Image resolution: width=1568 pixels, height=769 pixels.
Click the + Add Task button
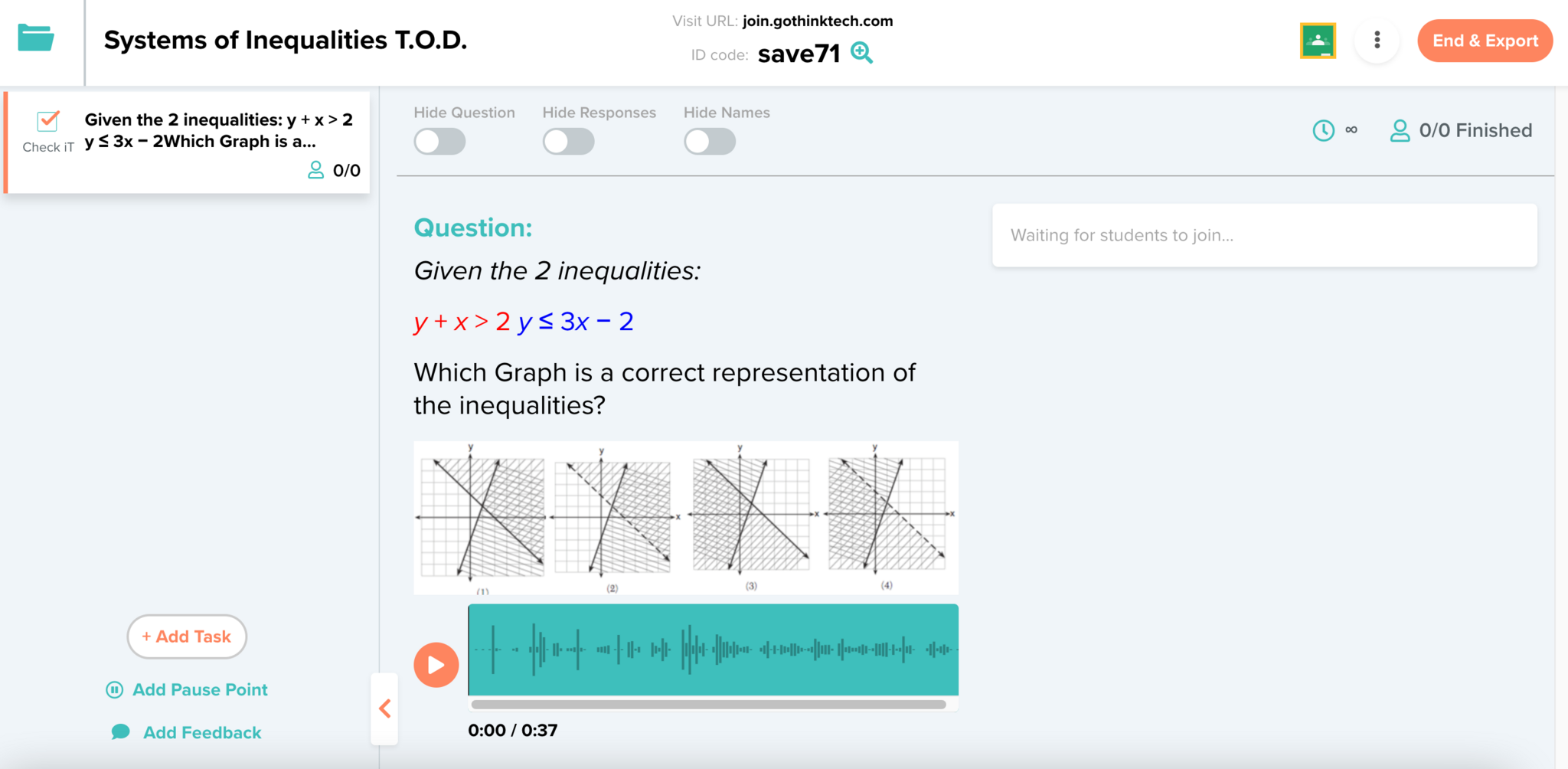pos(187,636)
